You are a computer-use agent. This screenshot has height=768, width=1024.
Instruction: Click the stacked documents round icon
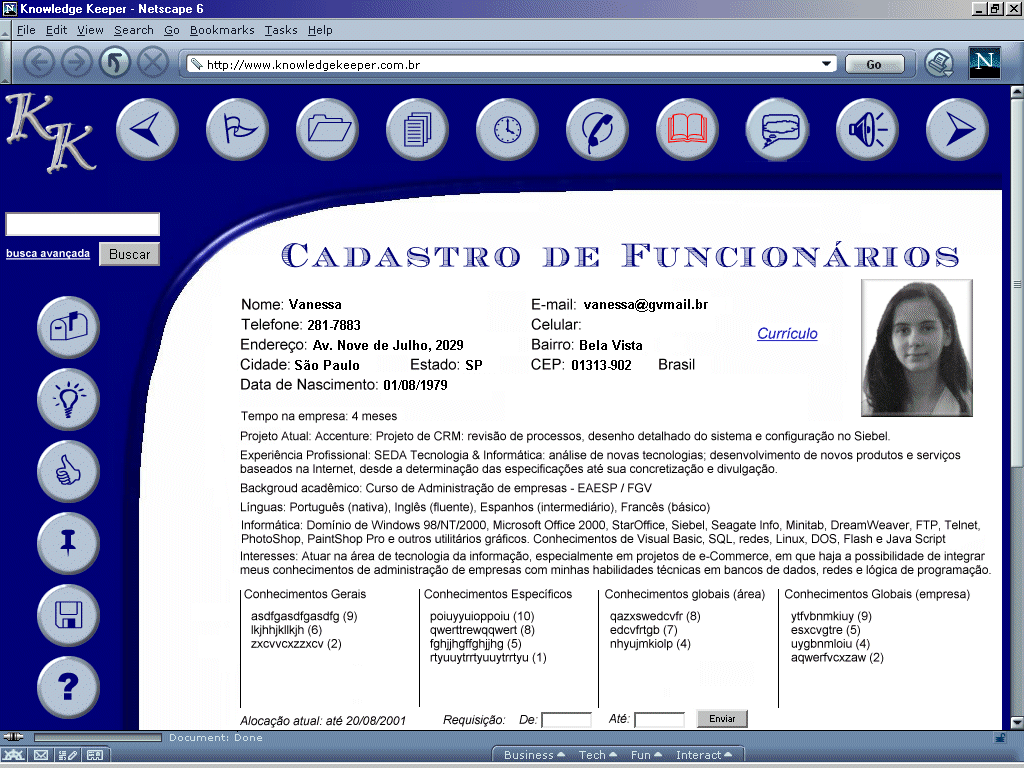[x=417, y=129]
